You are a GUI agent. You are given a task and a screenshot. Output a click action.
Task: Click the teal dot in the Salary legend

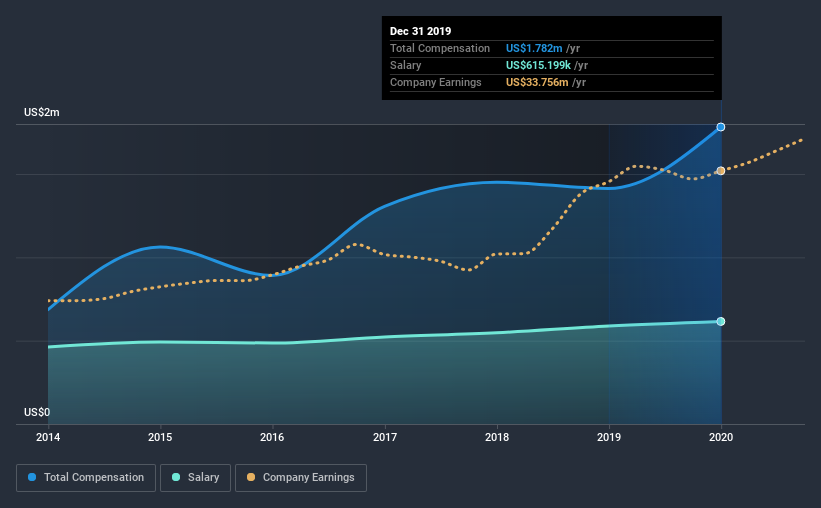coord(176,477)
